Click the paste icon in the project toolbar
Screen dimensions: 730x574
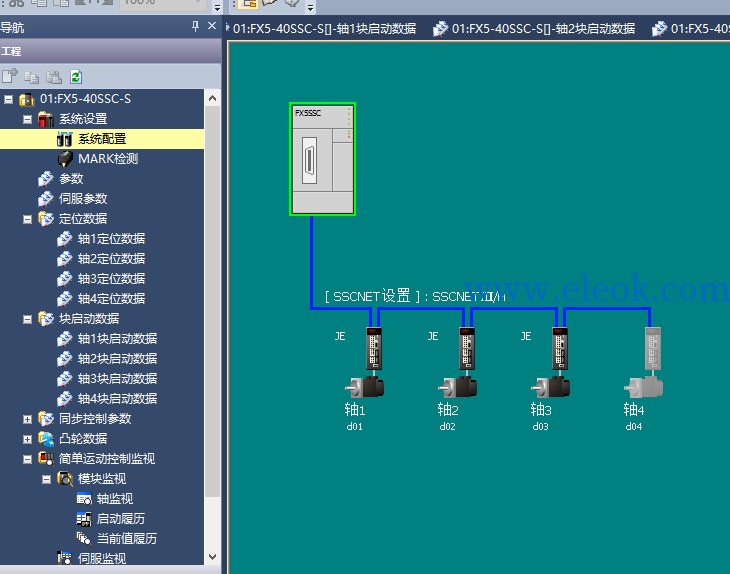[x=54, y=77]
